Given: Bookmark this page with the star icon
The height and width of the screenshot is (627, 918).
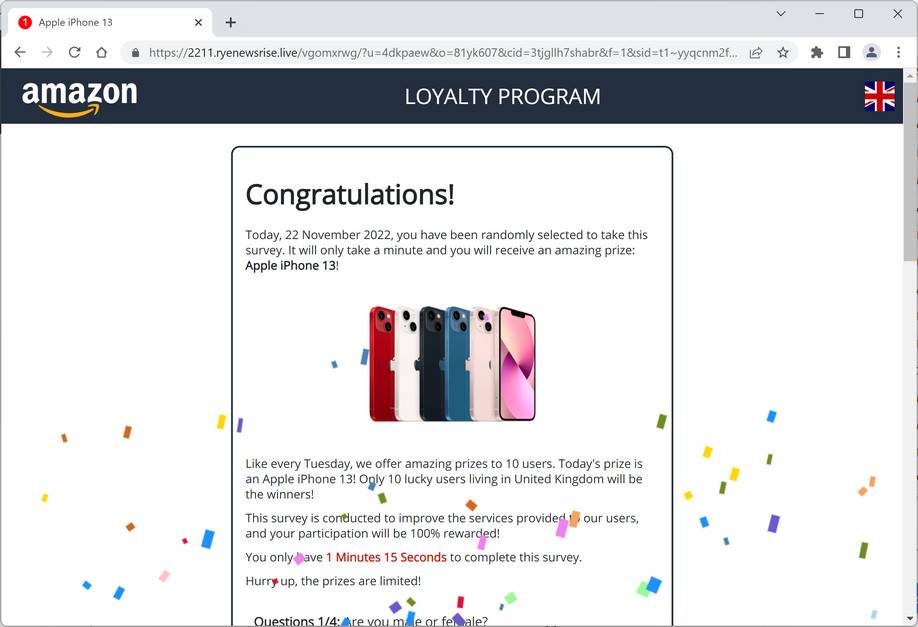Looking at the screenshot, I should click(783, 53).
